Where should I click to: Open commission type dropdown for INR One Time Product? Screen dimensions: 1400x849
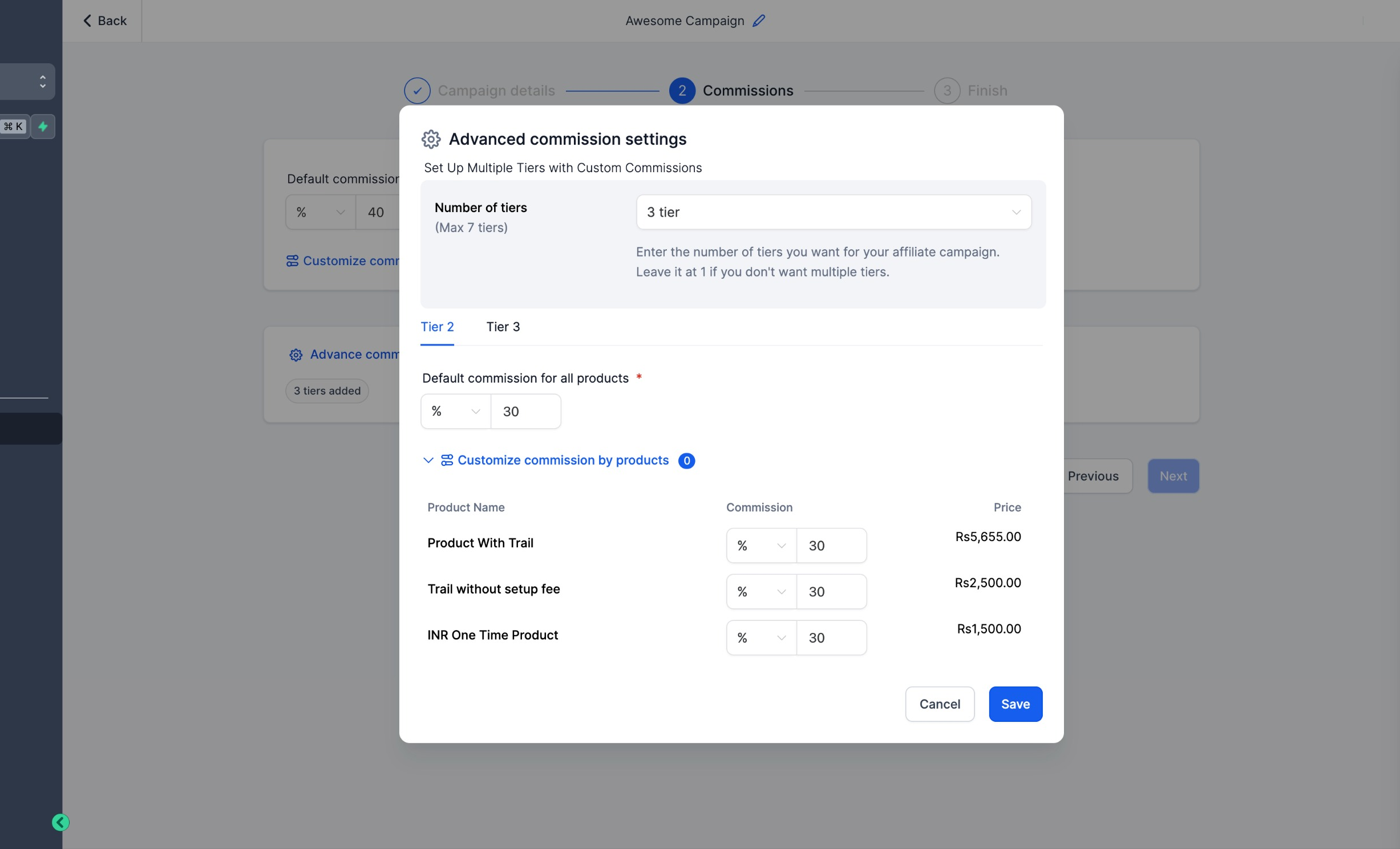pyautogui.click(x=761, y=637)
